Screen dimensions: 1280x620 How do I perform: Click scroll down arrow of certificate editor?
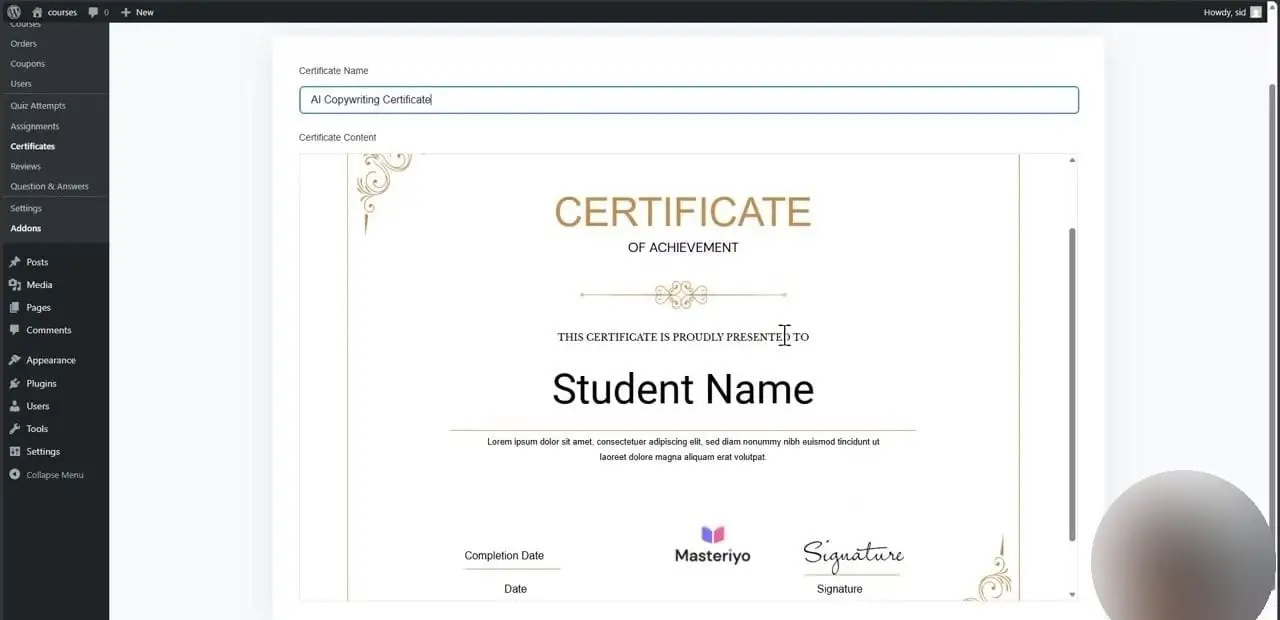tap(1072, 594)
